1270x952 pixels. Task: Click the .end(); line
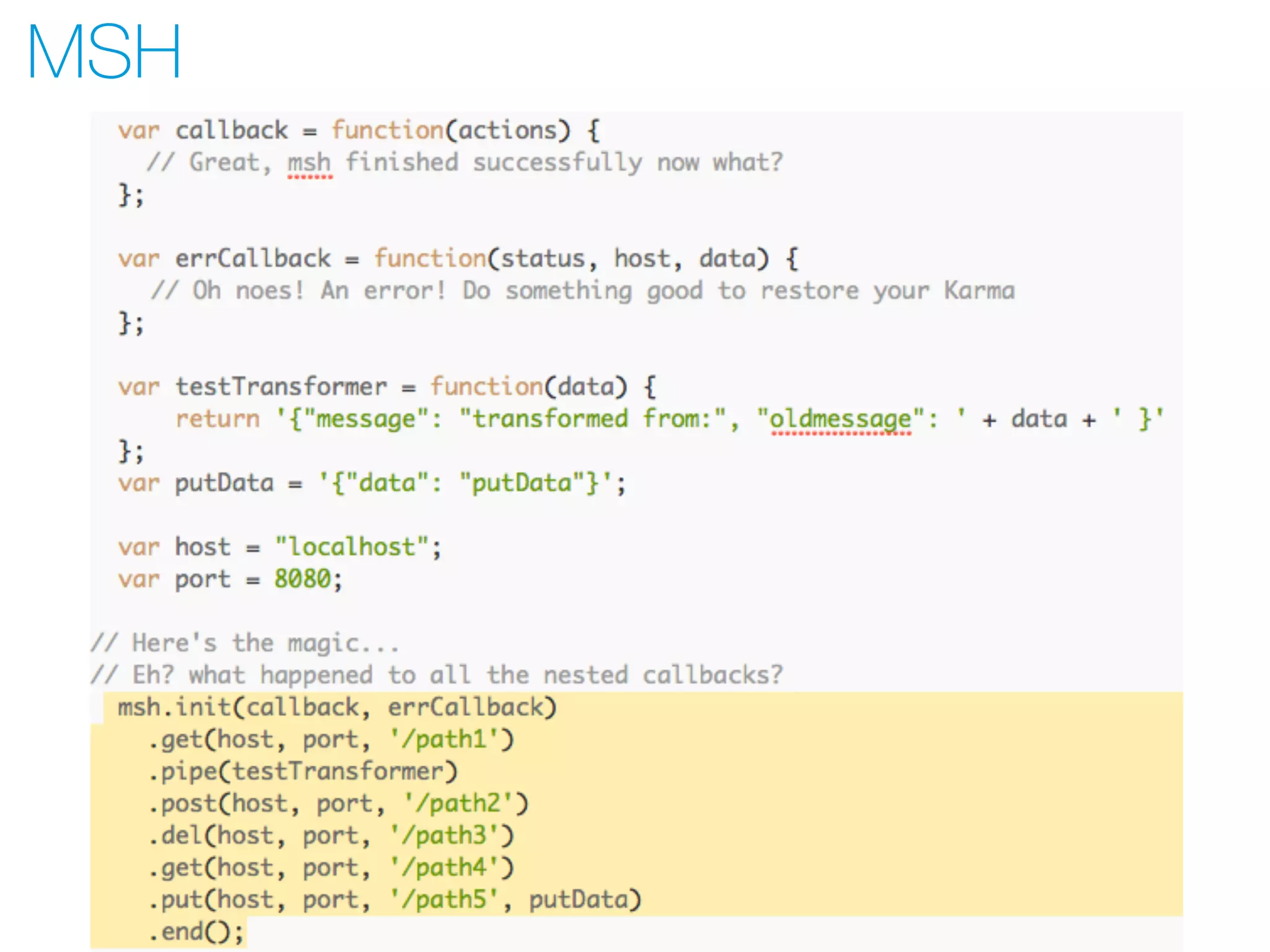coord(197,932)
